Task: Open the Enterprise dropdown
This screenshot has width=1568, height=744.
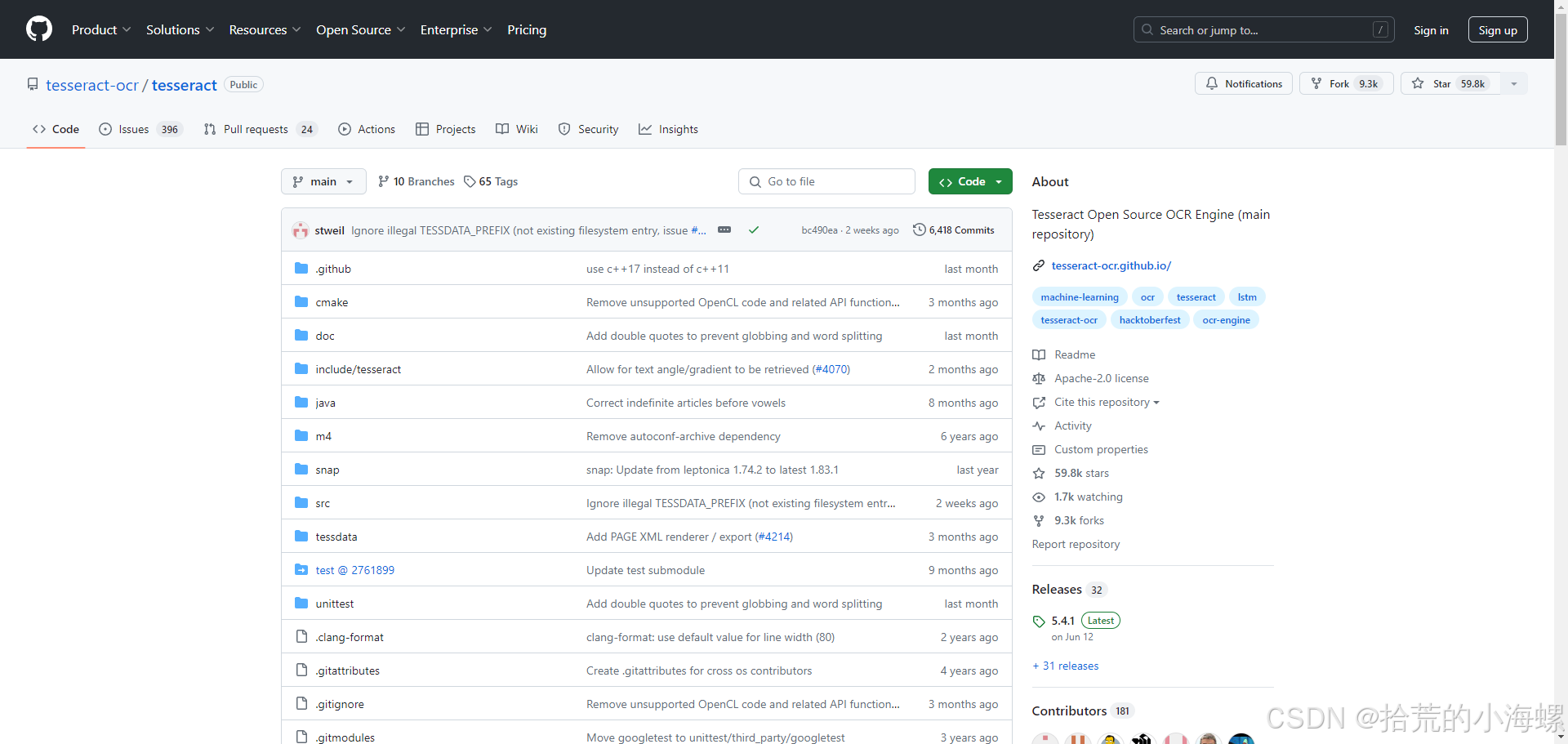Action: tap(456, 29)
